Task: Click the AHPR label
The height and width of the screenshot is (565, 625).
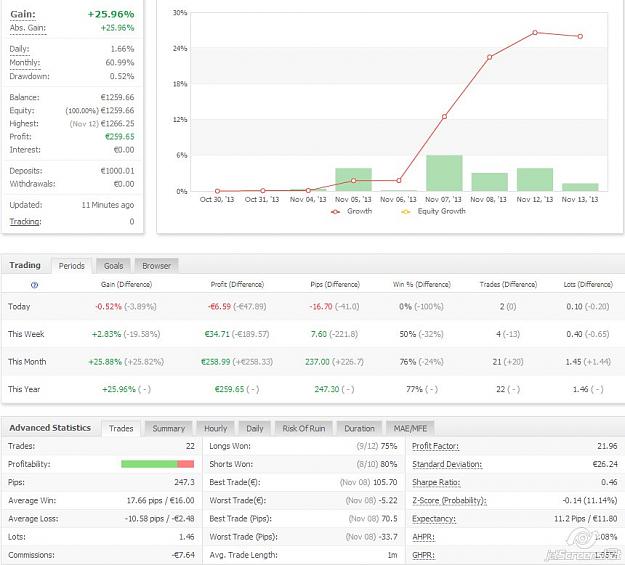Action: click(x=423, y=537)
